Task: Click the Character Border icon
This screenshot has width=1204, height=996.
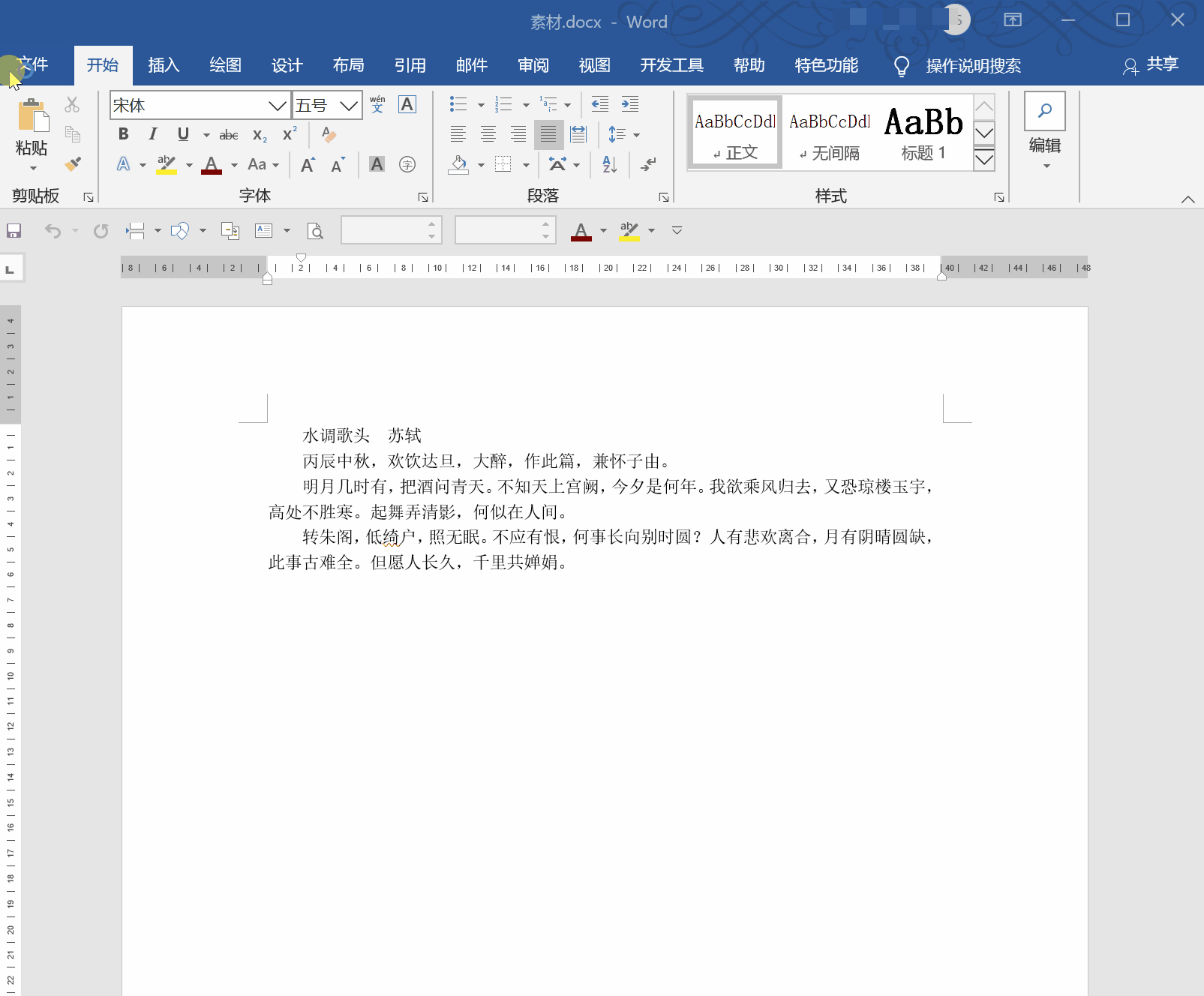Action: coord(407,104)
